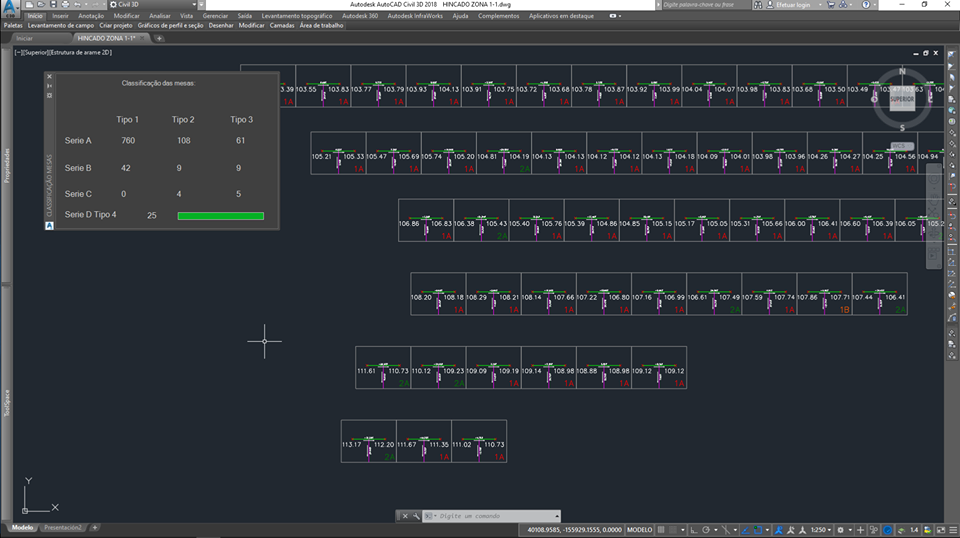Screen dimensions: 960x538
Task: Open the Inserir ribbon tab
Action: click(x=60, y=16)
